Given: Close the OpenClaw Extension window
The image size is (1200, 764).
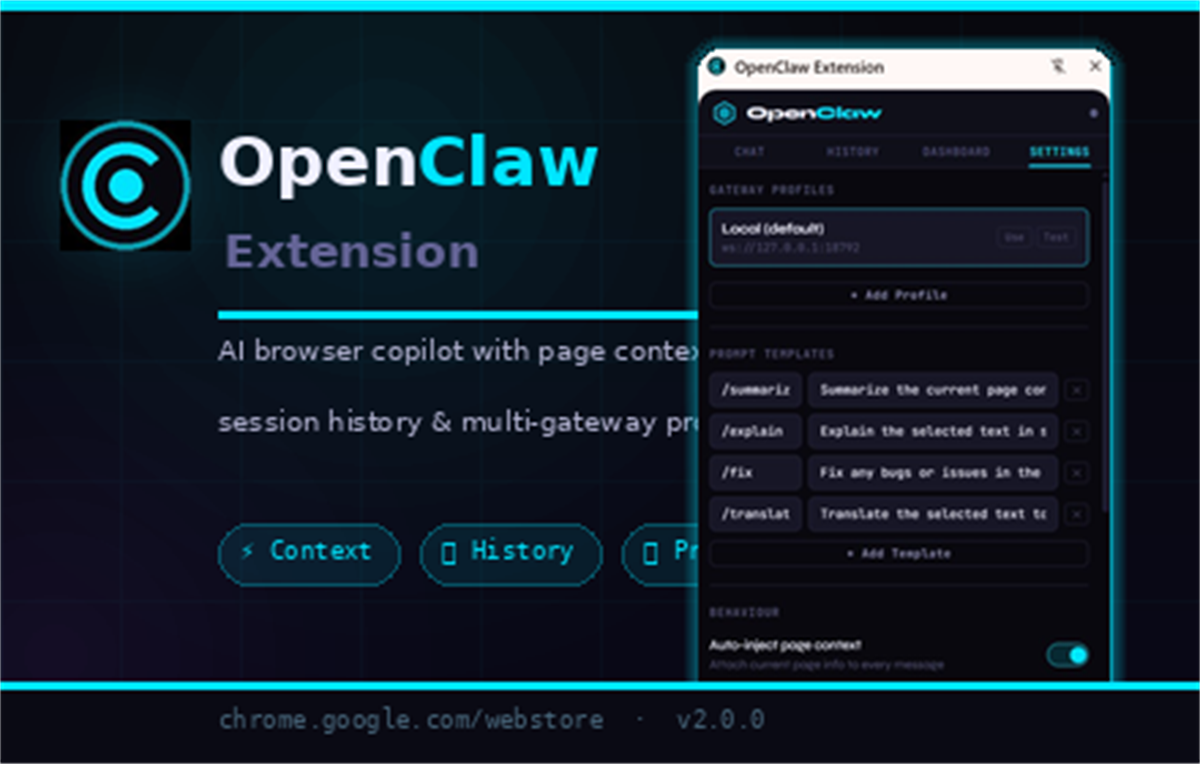Looking at the screenshot, I should (1095, 66).
